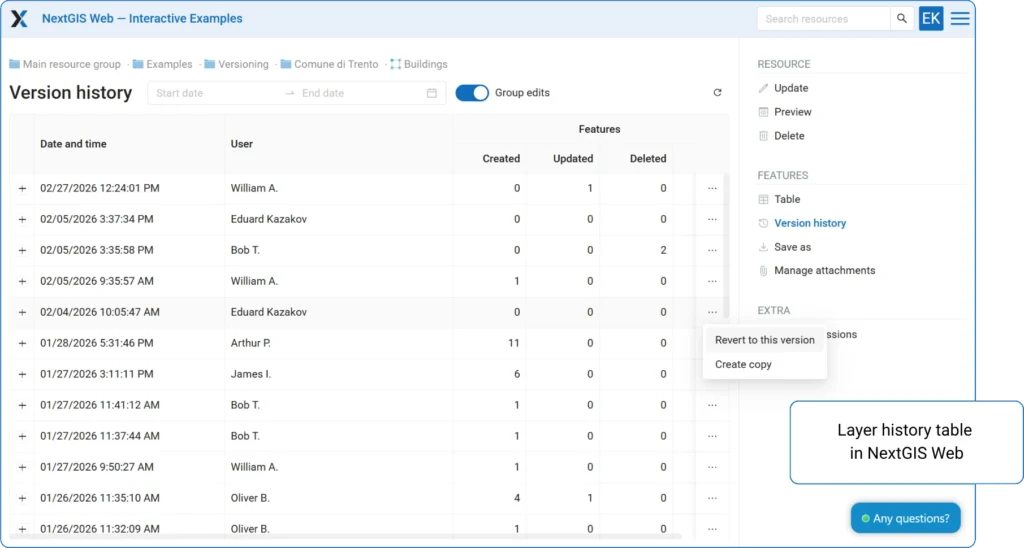Click the Start date input field
The width and height of the screenshot is (1024, 548).
(215, 93)
